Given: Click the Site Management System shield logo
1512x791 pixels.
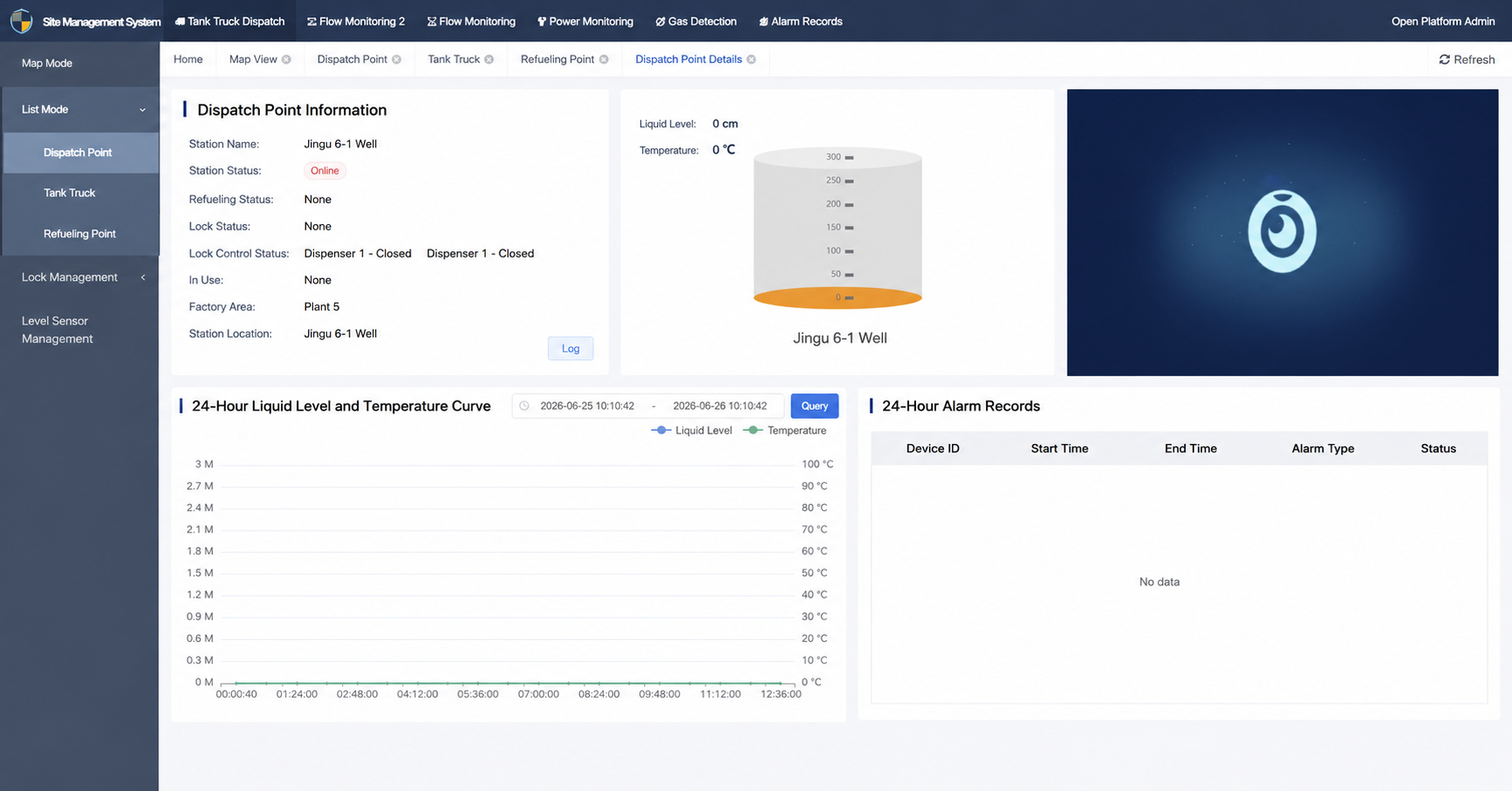Looking at the screenshot, I should (21, 21).
